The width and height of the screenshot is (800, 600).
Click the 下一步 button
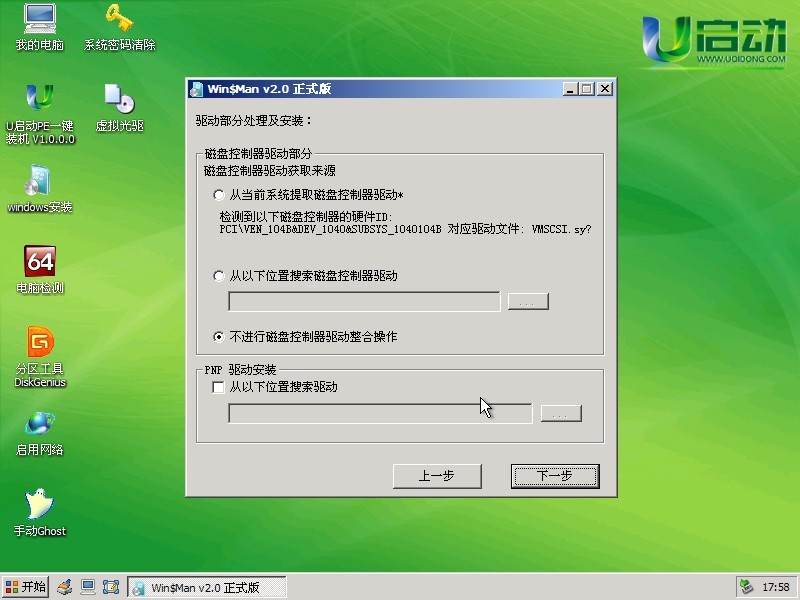point(555,476)
